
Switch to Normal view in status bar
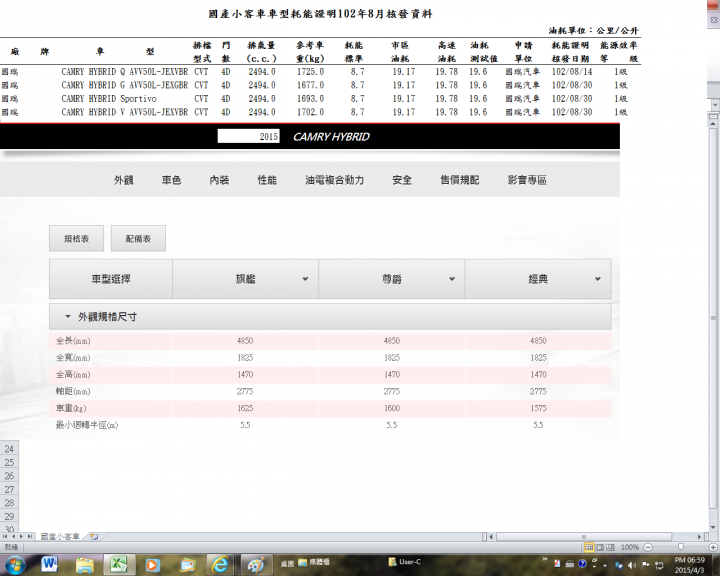pos(589,547)
